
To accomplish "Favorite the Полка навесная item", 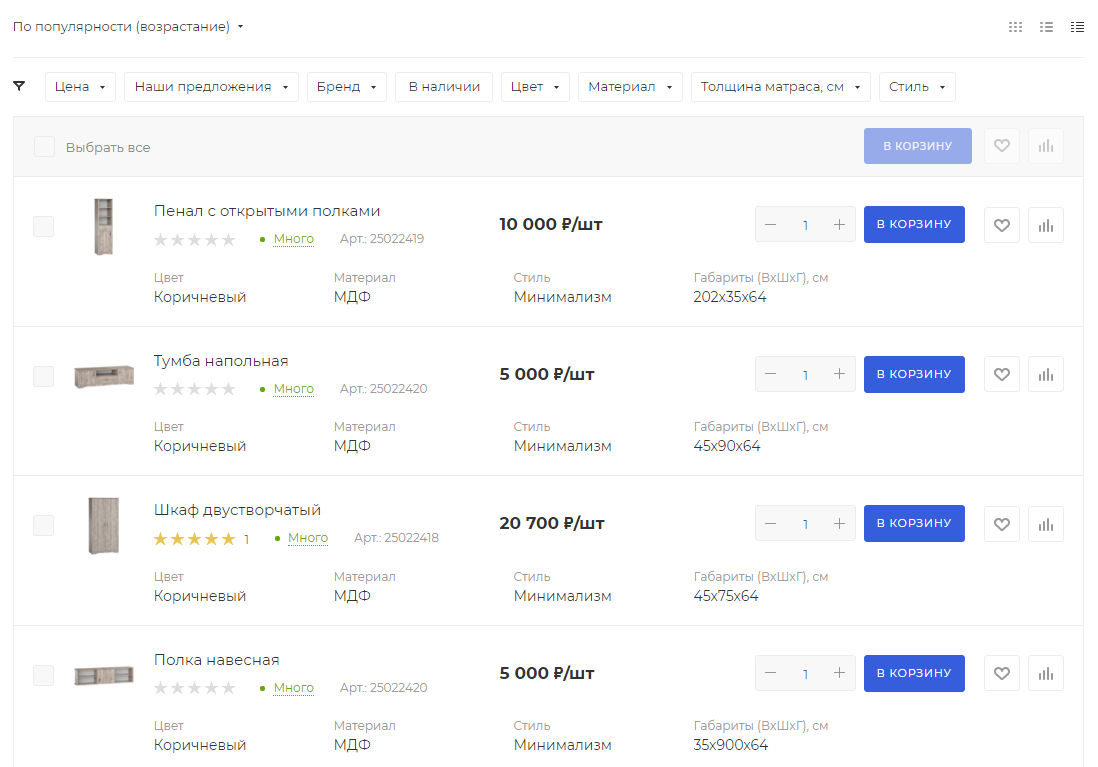I will (1002, 673).
